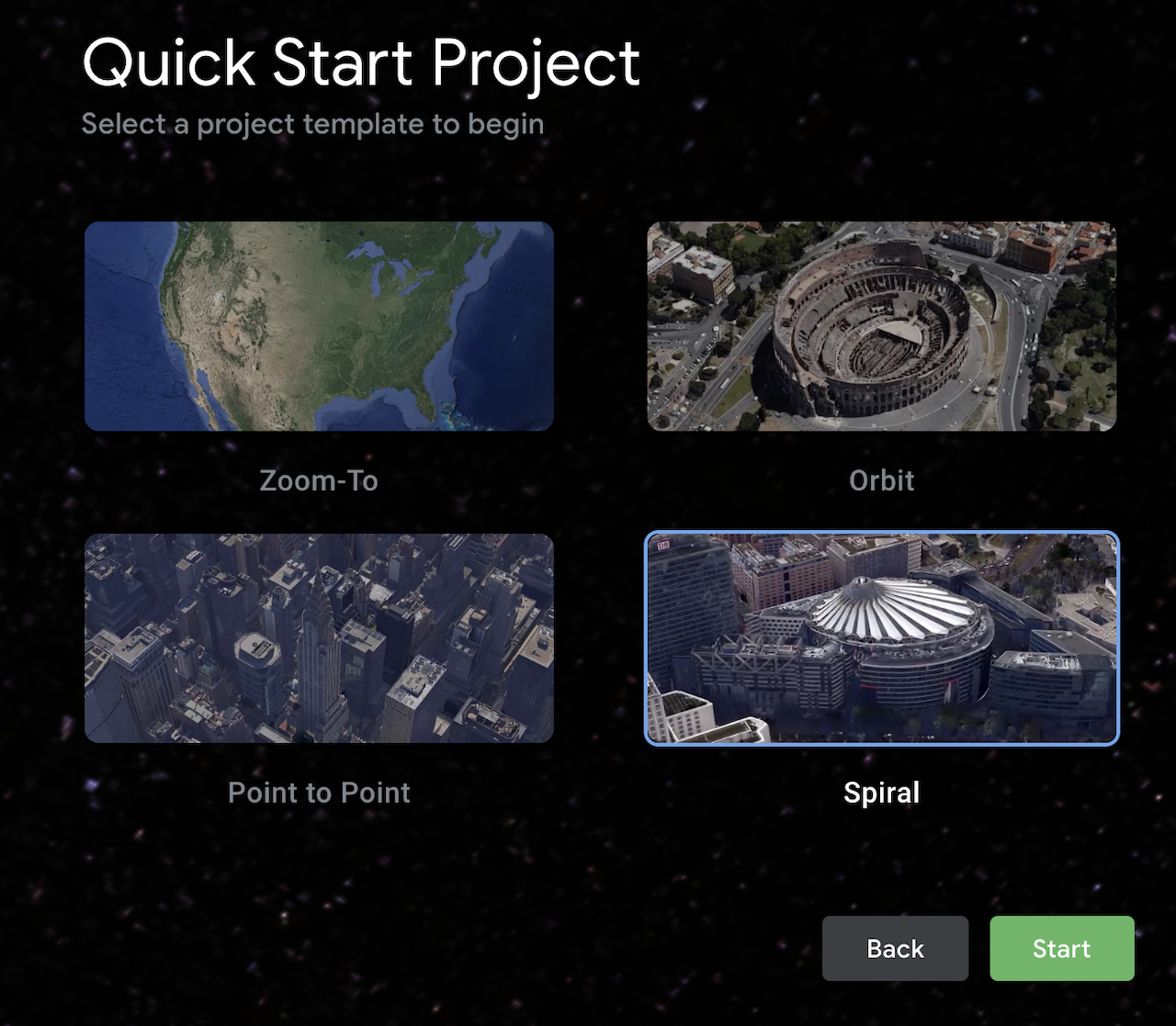
Task: Pick the Point to Point skyscraper thumbnail
Action: point(319,638)
